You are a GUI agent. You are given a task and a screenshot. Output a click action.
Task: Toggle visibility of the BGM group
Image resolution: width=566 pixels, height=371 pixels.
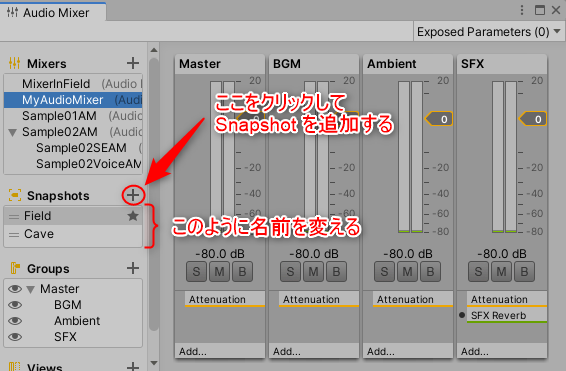pos(15,305)
